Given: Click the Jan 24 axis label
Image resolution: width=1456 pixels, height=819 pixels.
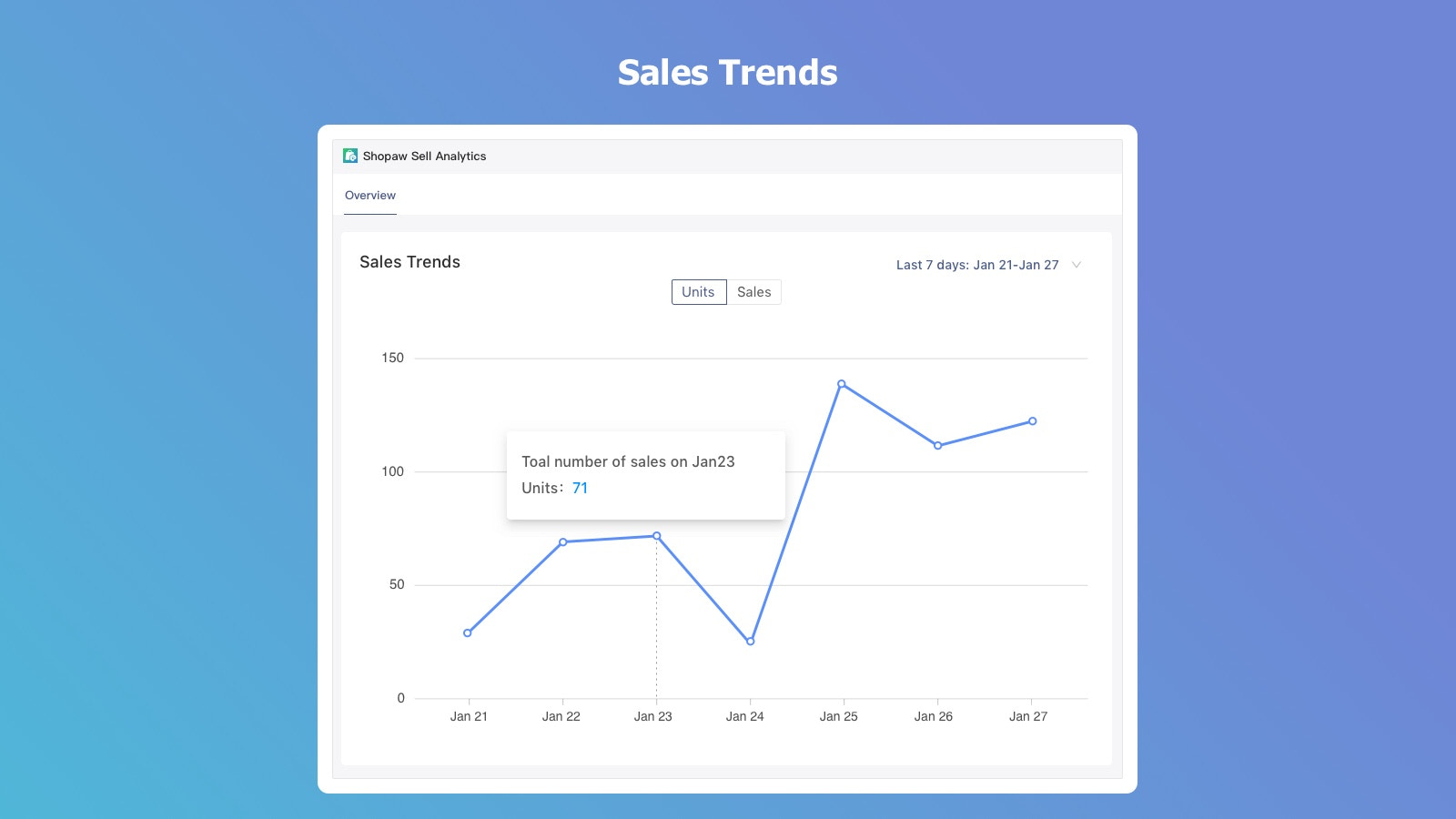Looking at the screenshot, I should [745, 716].
